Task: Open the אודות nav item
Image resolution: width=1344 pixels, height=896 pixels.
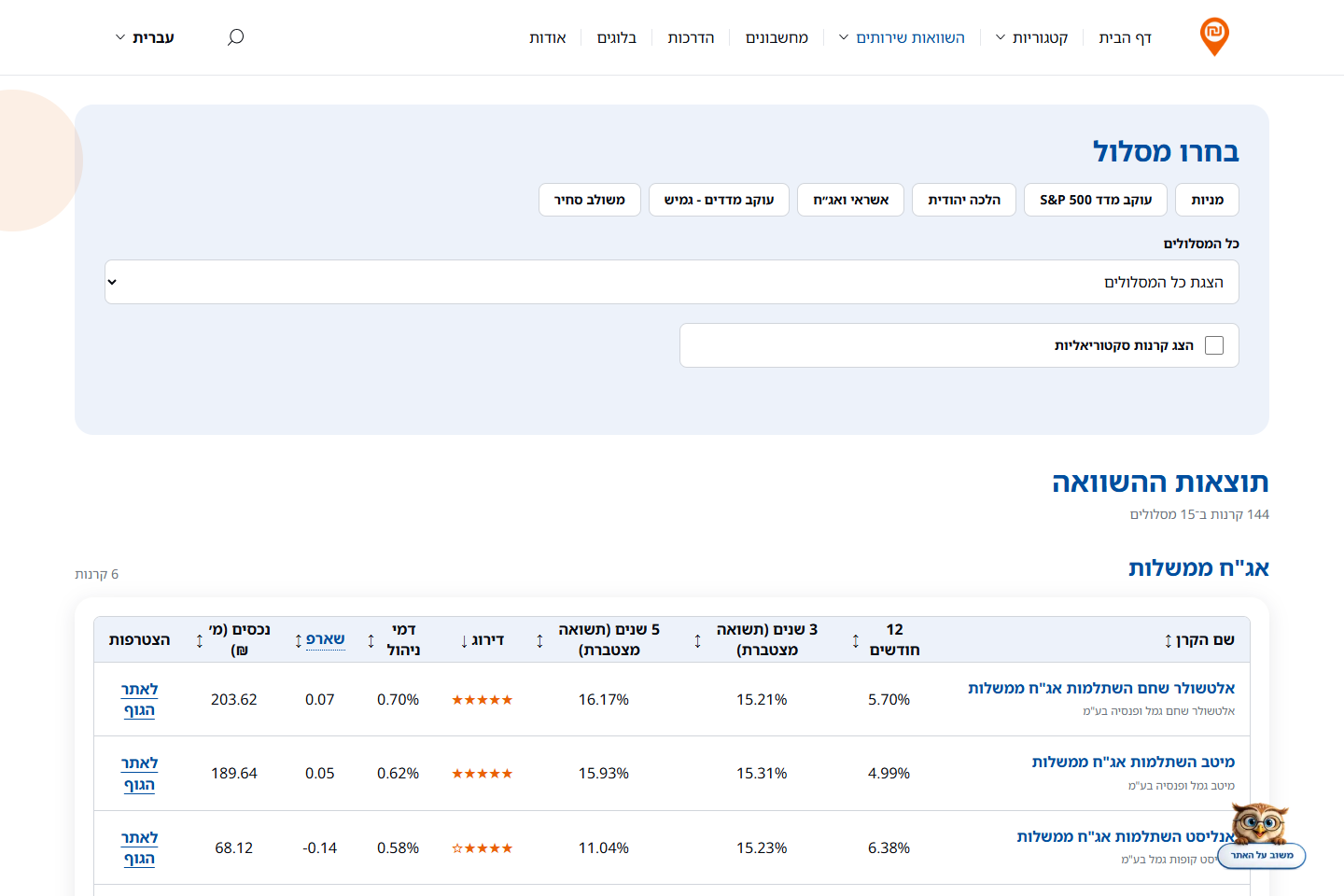Action: point(548,37)
